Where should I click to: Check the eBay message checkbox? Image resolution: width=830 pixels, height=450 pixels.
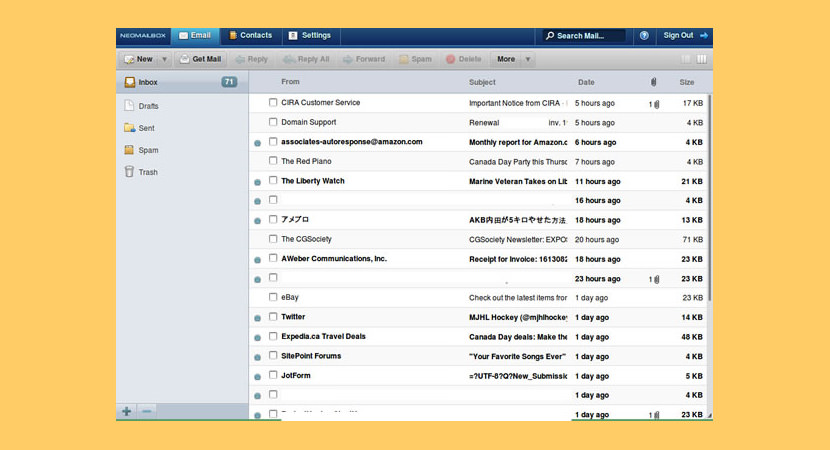coord(273,297)
